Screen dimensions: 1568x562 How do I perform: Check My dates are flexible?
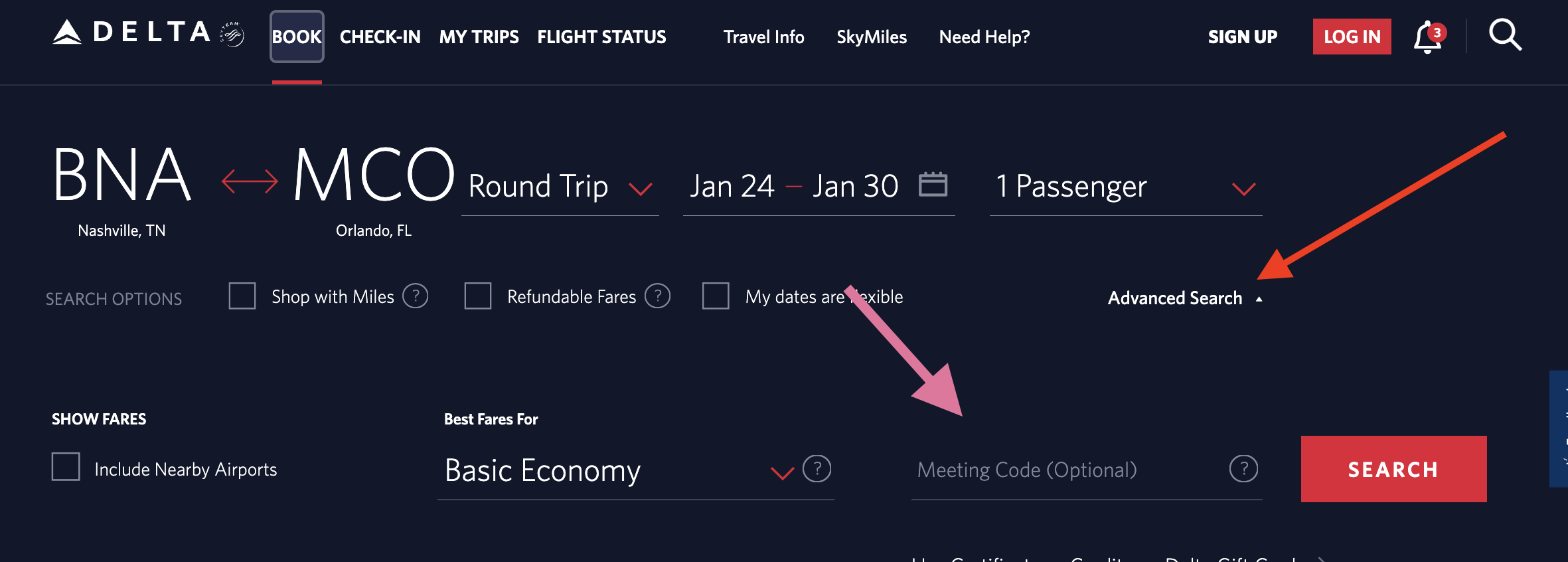coord(715,297)
